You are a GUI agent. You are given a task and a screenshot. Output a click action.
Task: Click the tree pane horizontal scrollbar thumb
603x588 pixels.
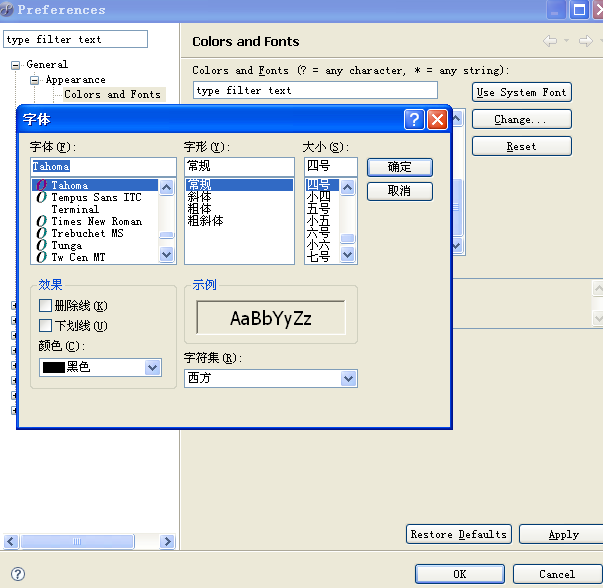coord(77,541)
